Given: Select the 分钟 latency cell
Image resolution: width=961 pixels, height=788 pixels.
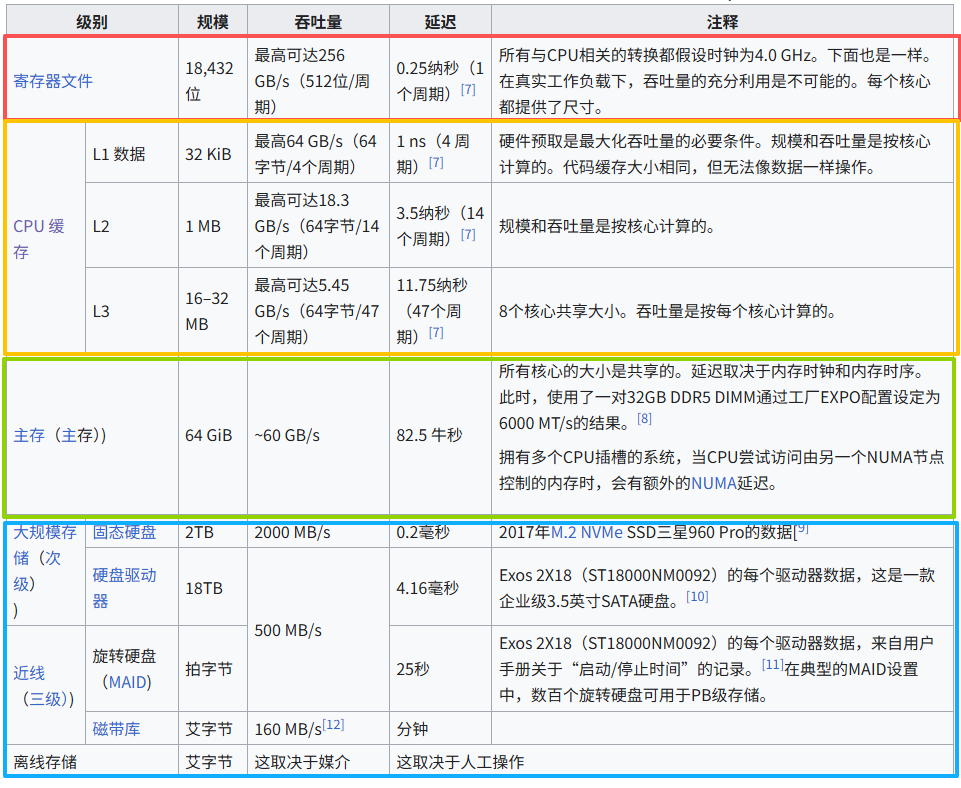Looking at the screenshot, I should pyautogui.click(x=440, y=729).
